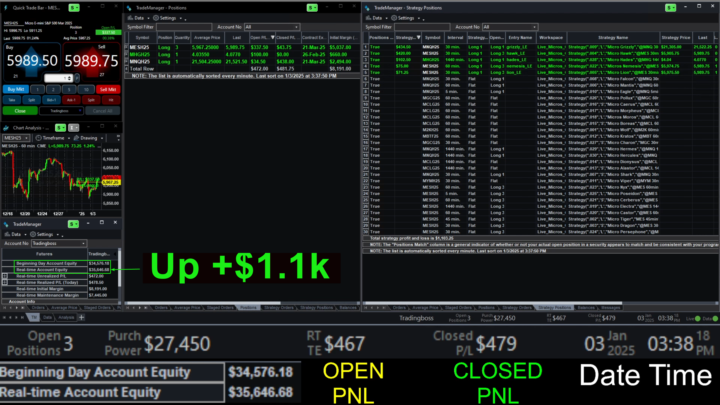This screenshot has height=405, width=720.
Task: Open Chart Analysis green symbol link button
Action: coord(60,128)
